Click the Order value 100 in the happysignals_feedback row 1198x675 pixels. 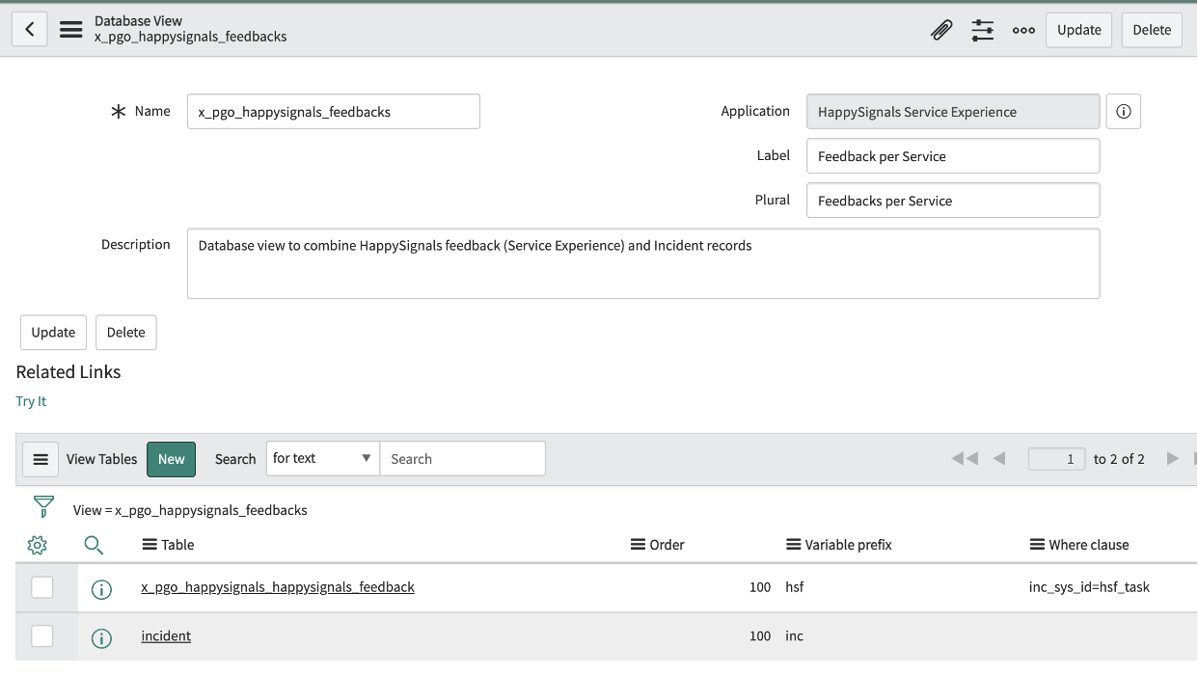coord(759,587)
